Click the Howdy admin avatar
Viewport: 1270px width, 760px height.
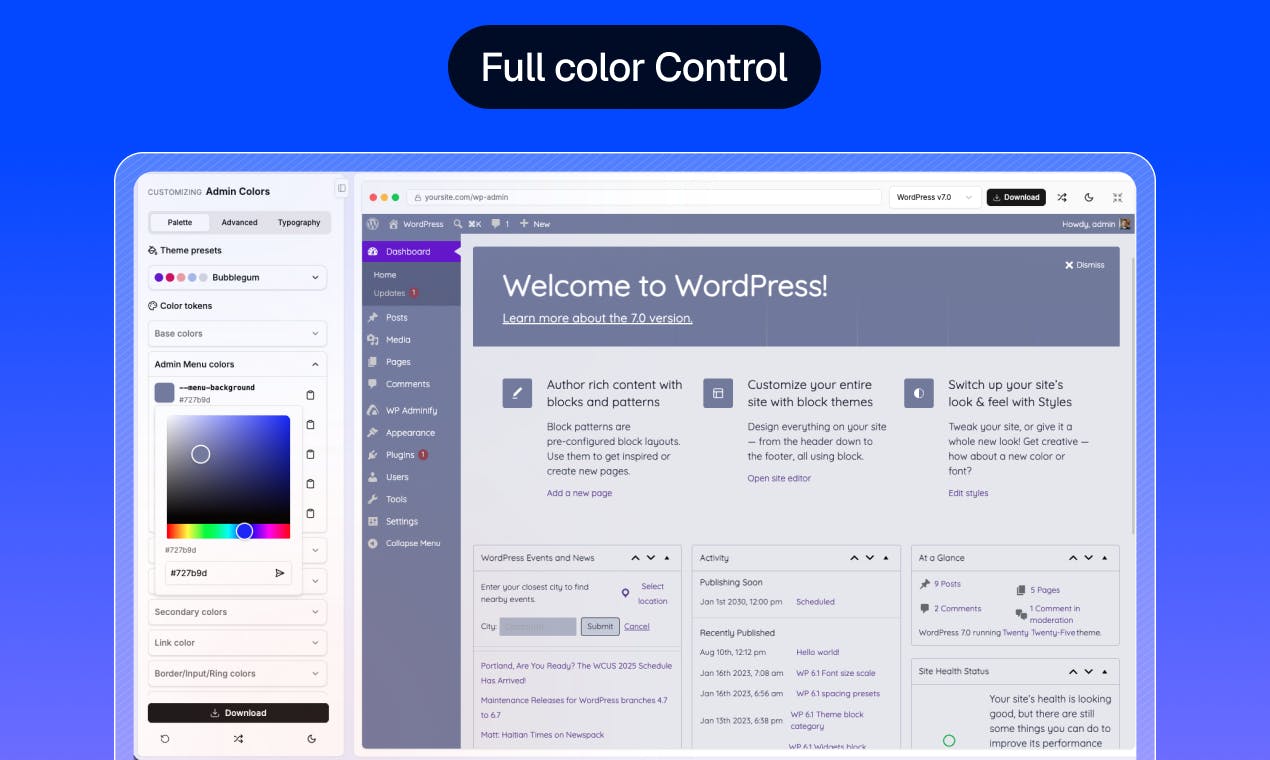(x=1125, y=224)
